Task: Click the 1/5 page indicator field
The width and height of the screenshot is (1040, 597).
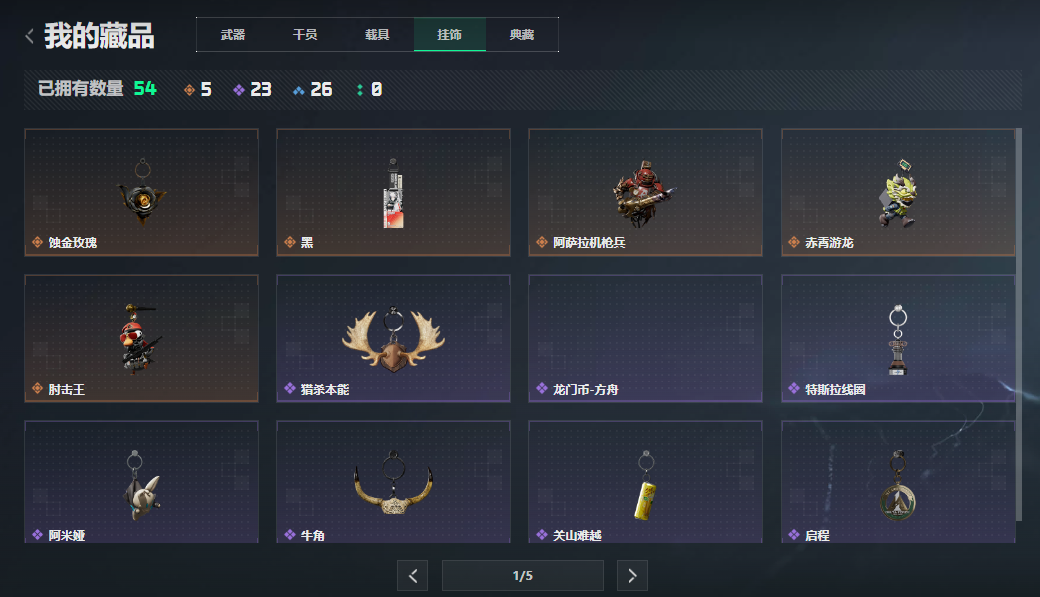Action: tap(523, 575)
